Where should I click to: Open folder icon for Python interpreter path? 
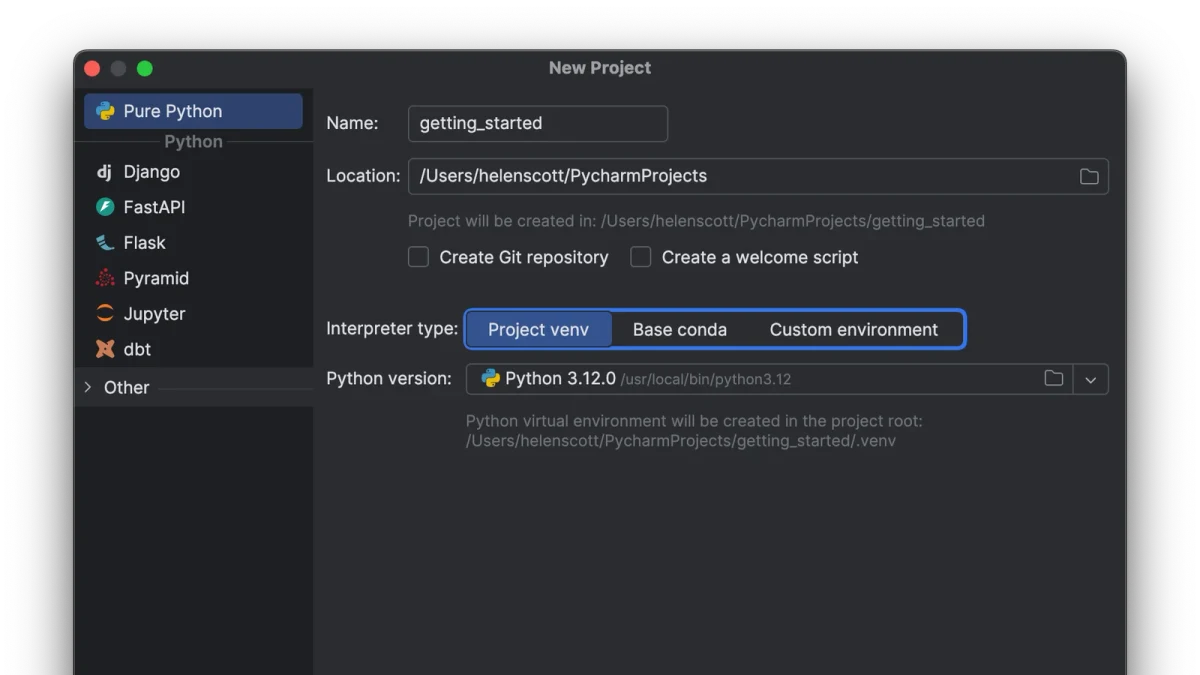click(1053, 379)
